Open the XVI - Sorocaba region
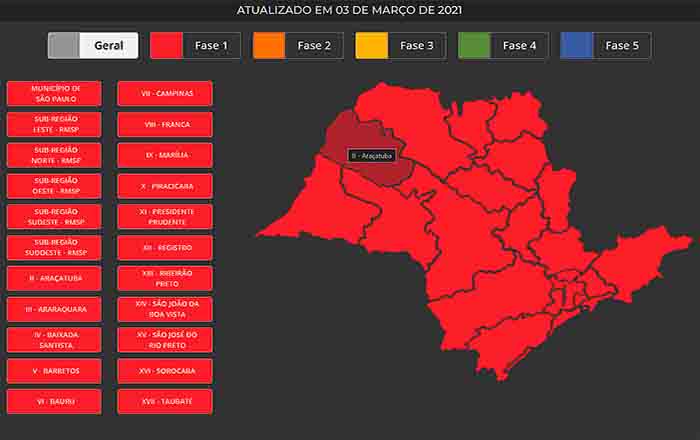 (x=167, y=371)
